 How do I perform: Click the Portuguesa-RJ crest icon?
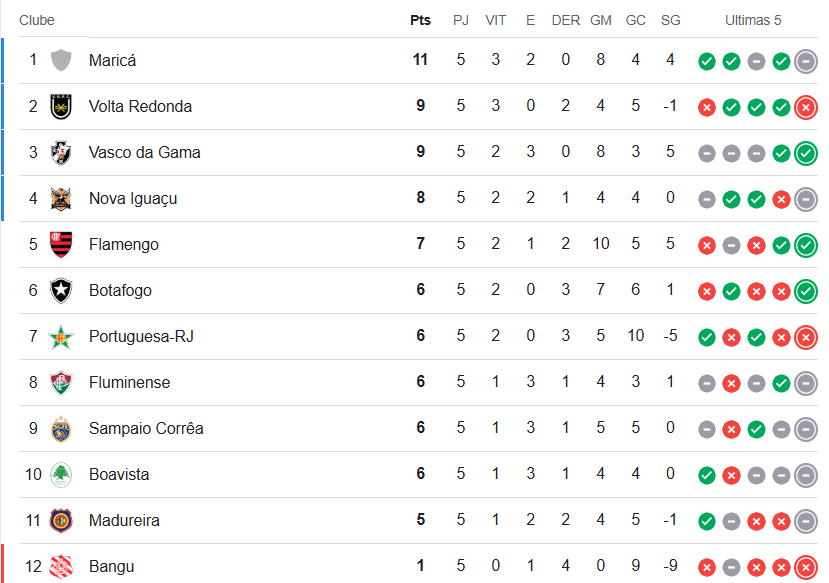point(61,336)
